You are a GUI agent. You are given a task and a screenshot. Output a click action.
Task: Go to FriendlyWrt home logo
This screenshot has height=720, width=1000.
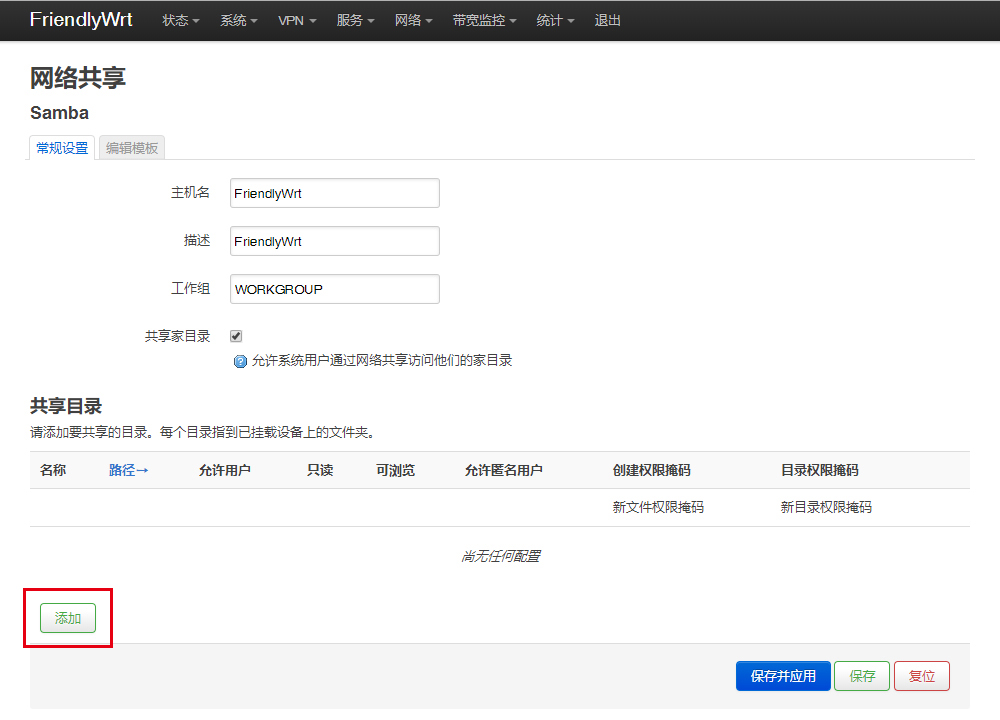(x=81, y=20)
